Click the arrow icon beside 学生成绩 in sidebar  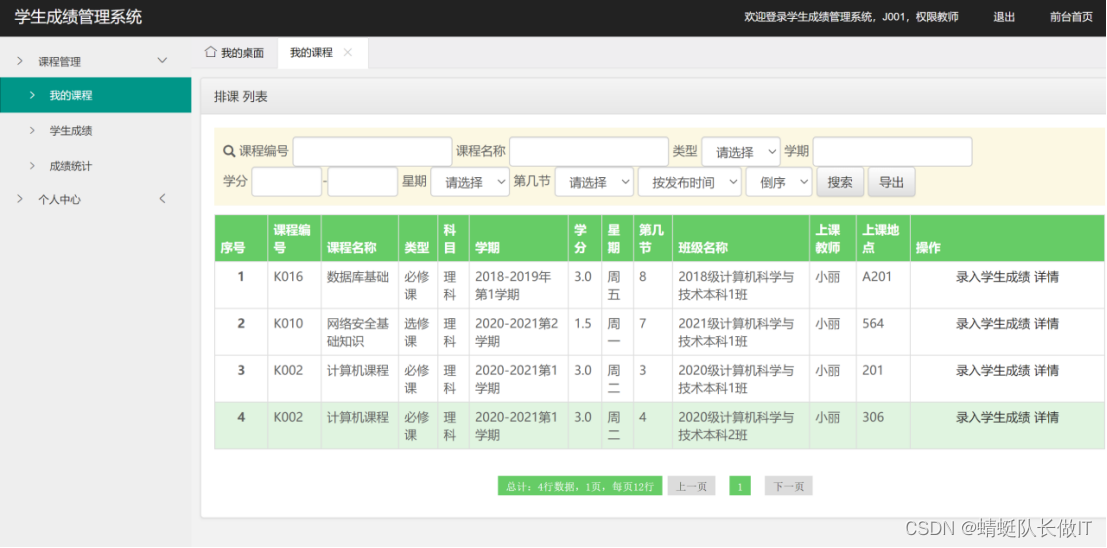pyautogui.click(x=32, y=131)
